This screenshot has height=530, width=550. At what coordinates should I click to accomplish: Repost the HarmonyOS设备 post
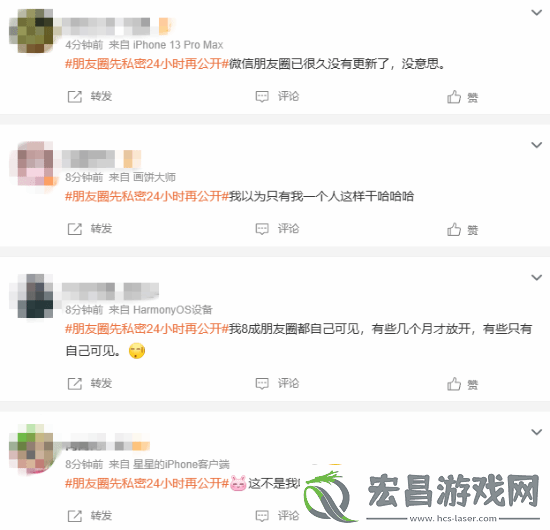[89, 383]
